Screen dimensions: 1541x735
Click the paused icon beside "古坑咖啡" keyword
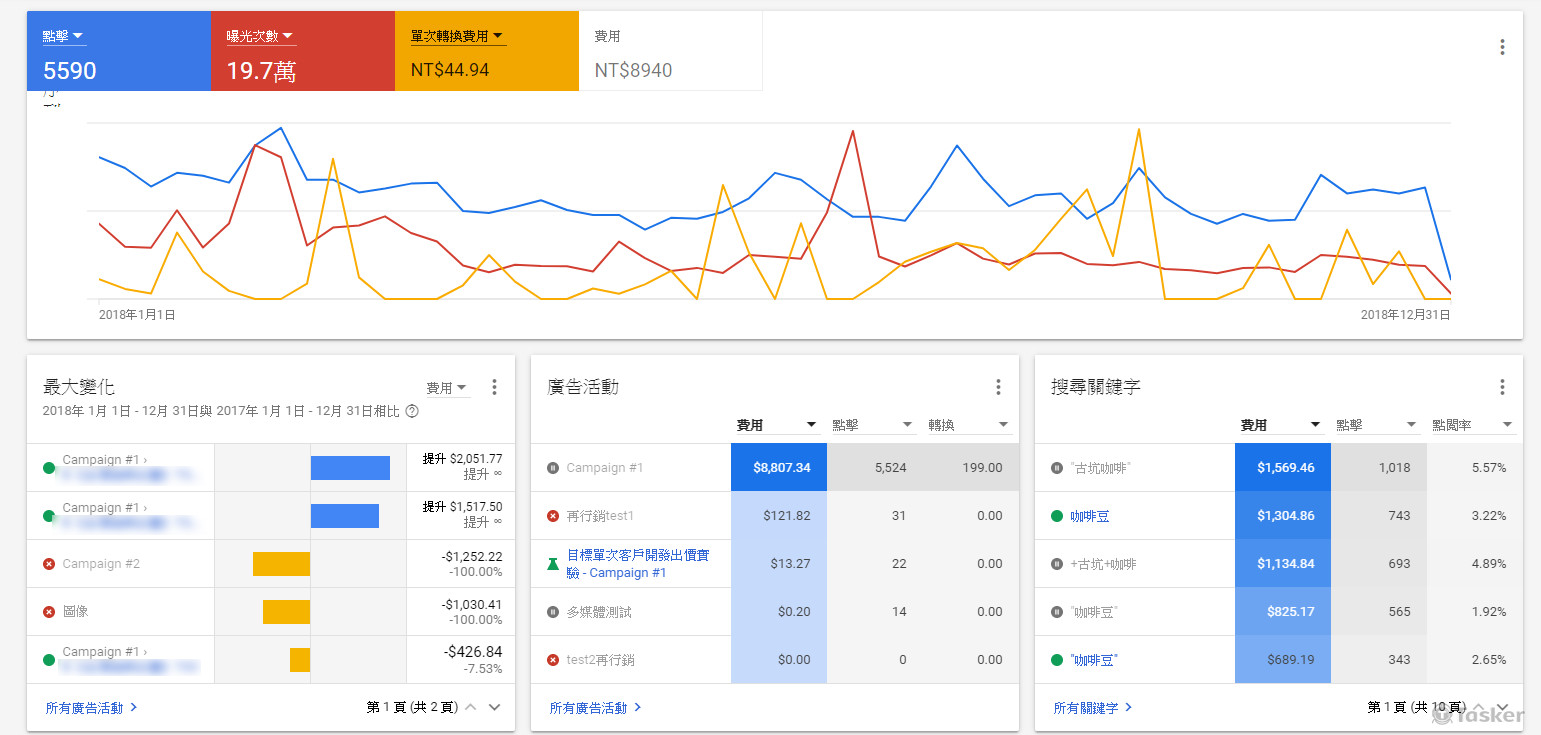click(1059, 467)
